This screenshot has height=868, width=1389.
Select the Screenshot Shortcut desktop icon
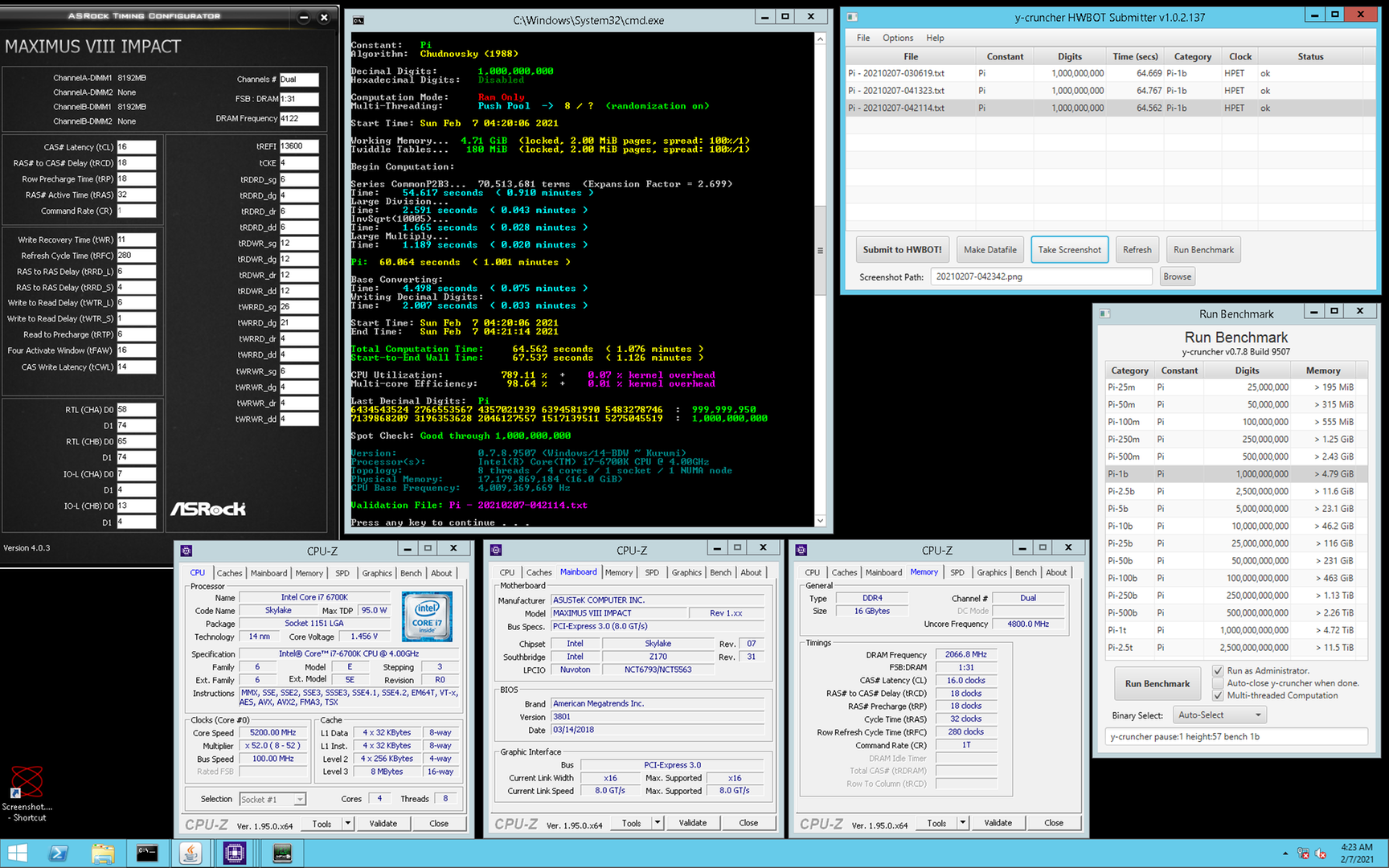pos(27,794)
